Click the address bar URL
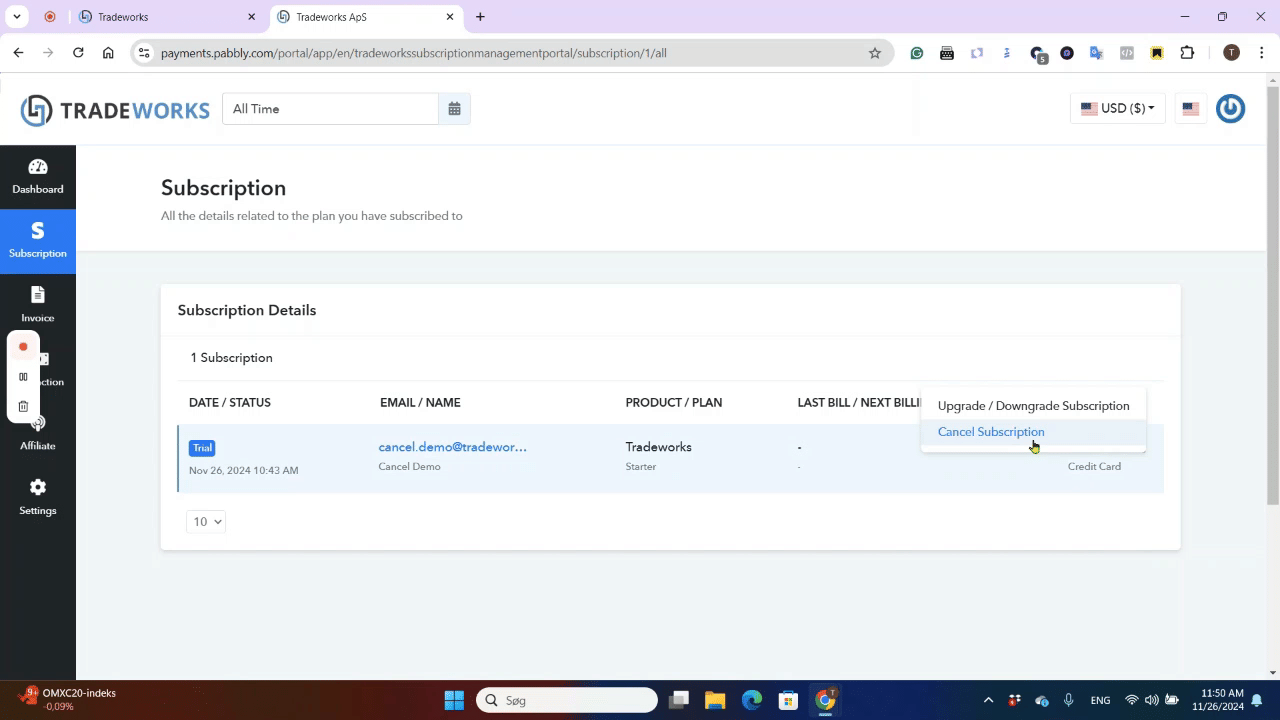The width and height of the screenshot is (1280, 720). 414,53
